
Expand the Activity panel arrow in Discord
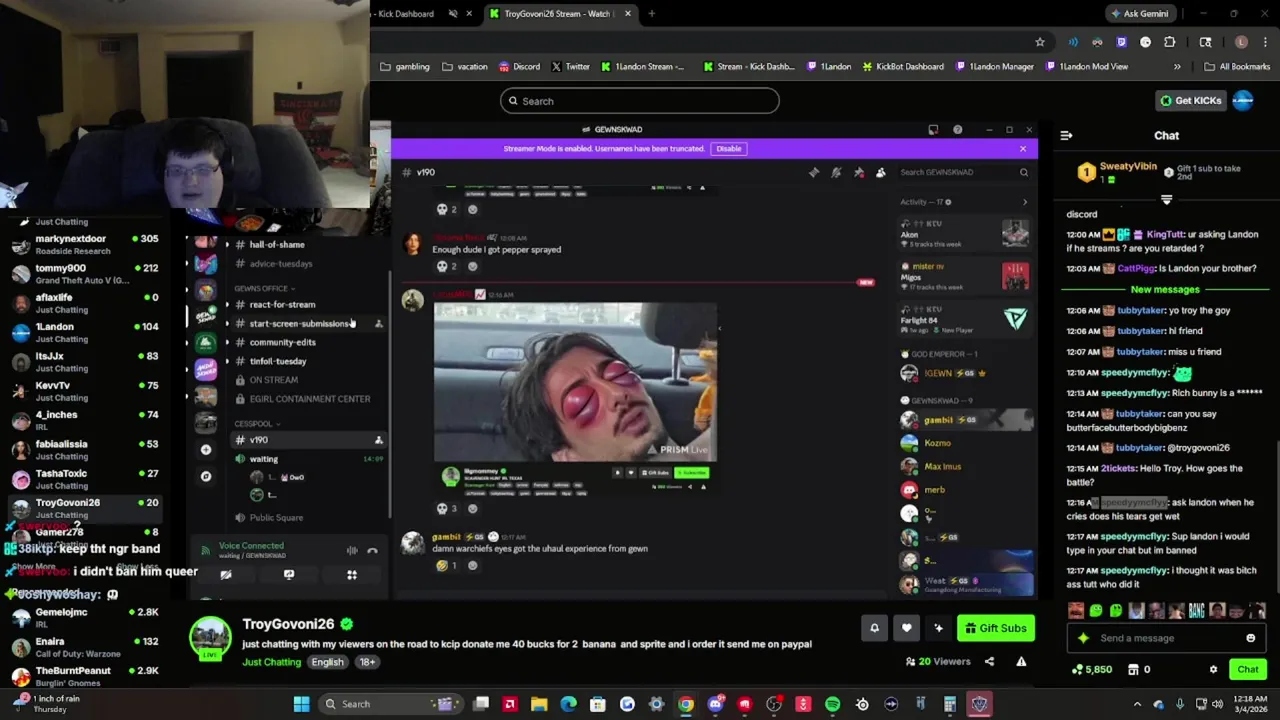coord(1024,202)
